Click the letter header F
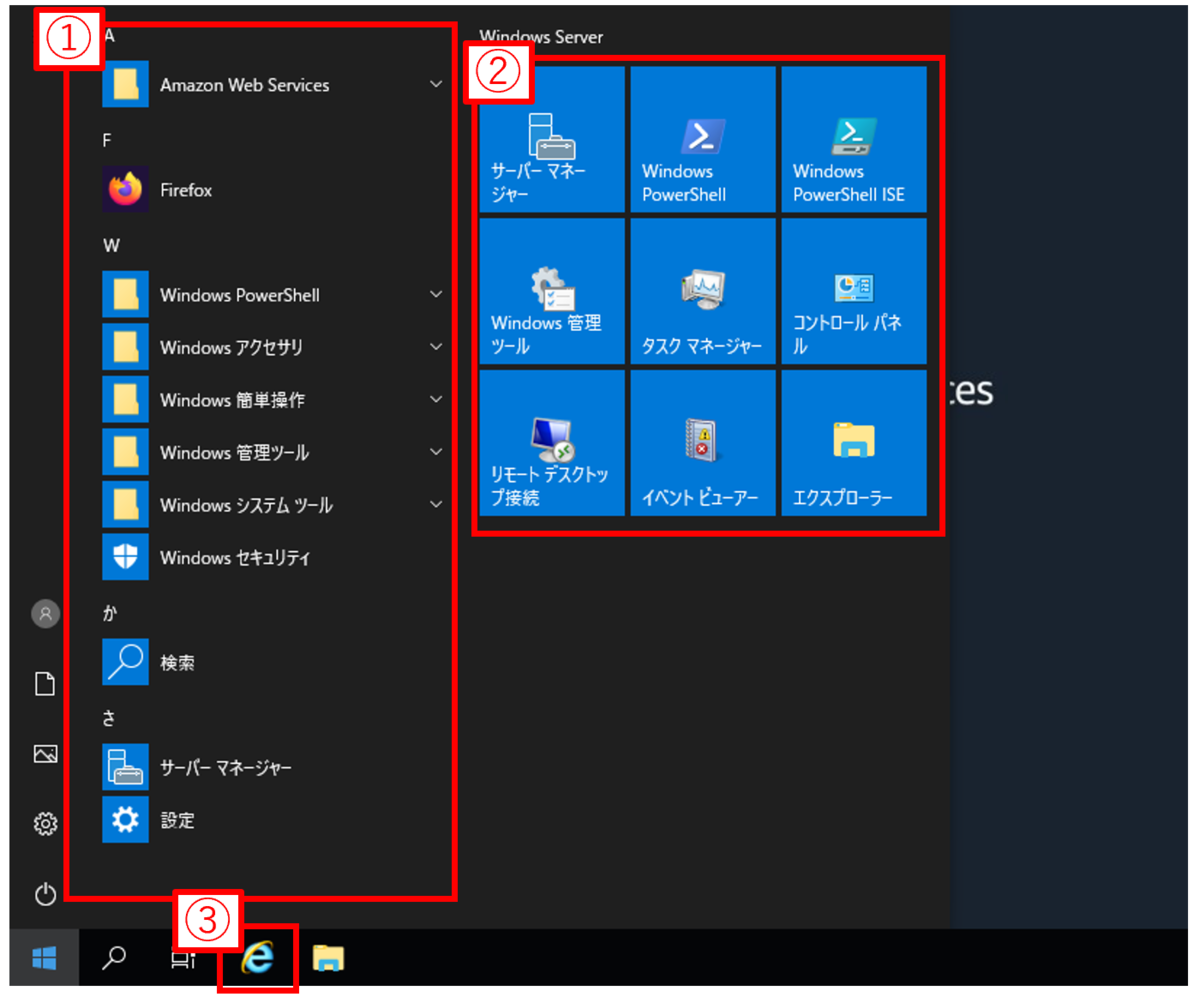 point(108,141)
